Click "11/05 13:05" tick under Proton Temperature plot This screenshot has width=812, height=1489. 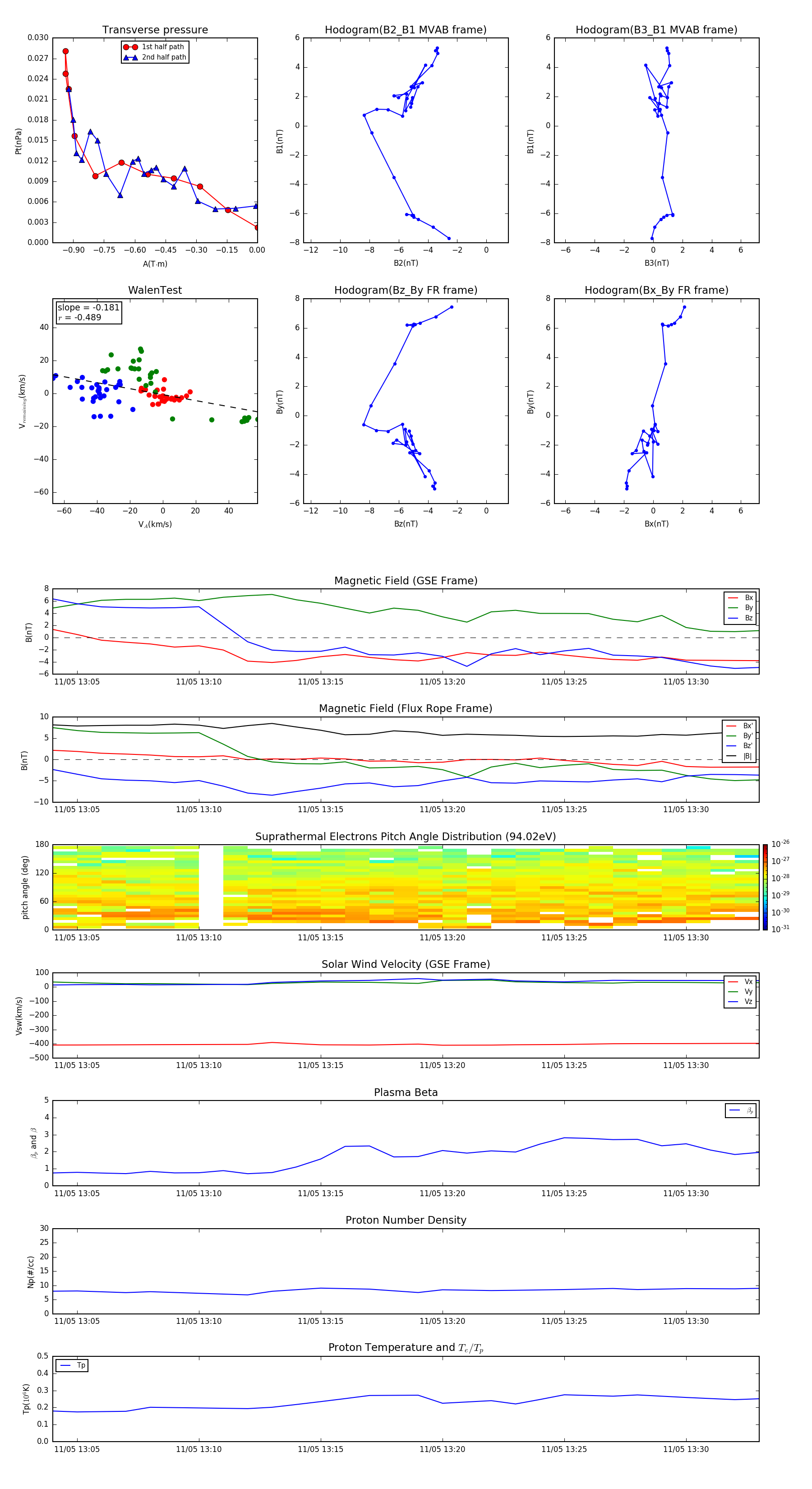(x=77, y=1449)
